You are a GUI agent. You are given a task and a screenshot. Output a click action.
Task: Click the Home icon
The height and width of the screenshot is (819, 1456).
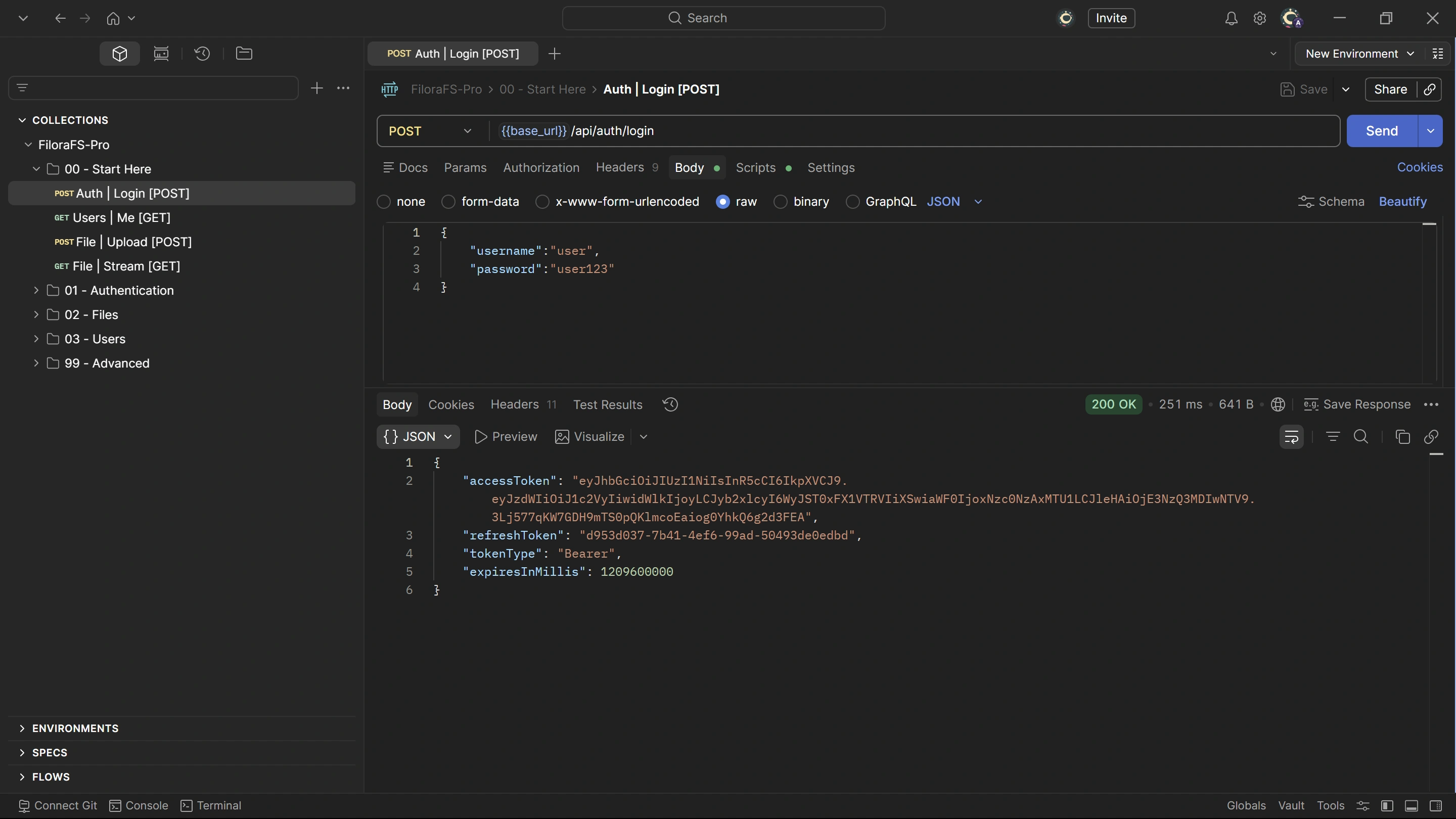[113, 18]
